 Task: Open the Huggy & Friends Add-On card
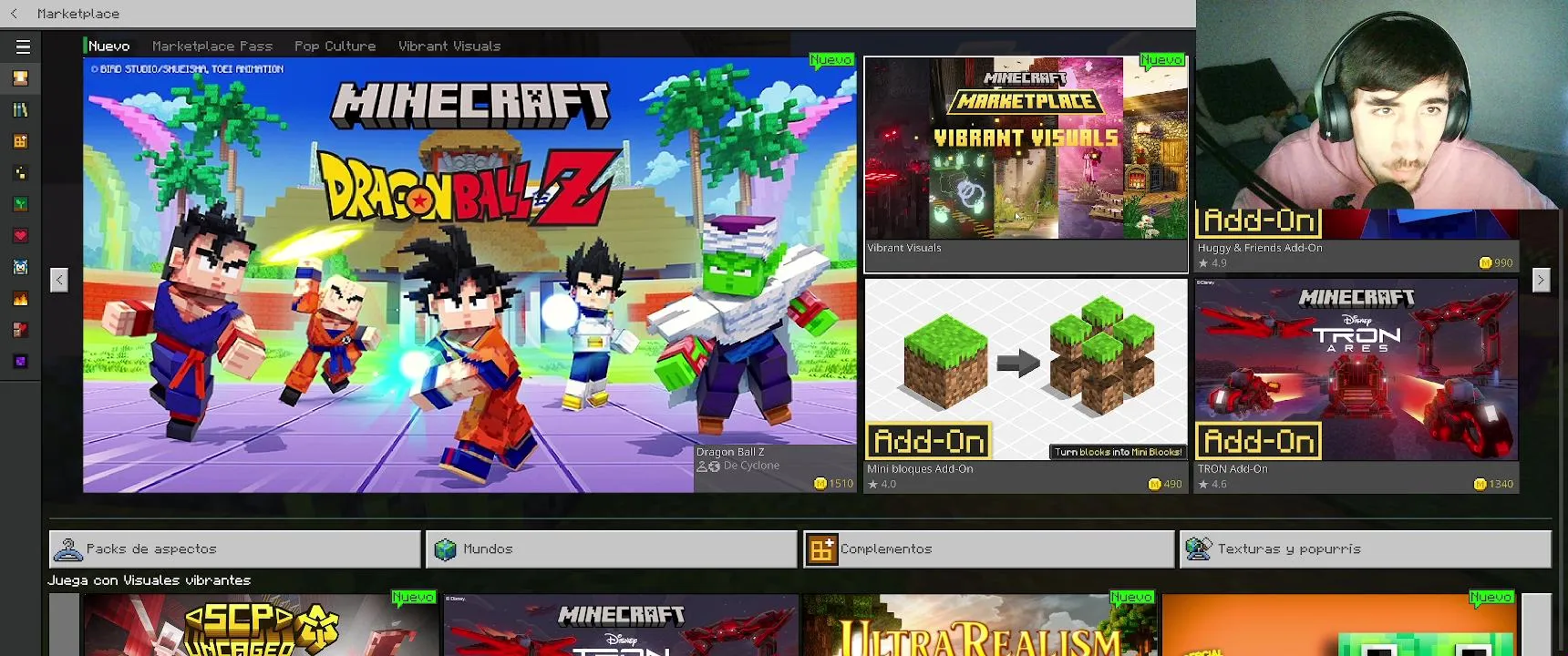click(1357, 241)
